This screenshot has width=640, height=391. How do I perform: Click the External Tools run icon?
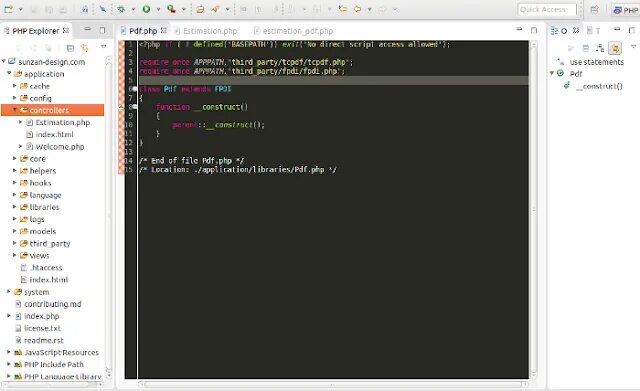[x=171, y=9]
